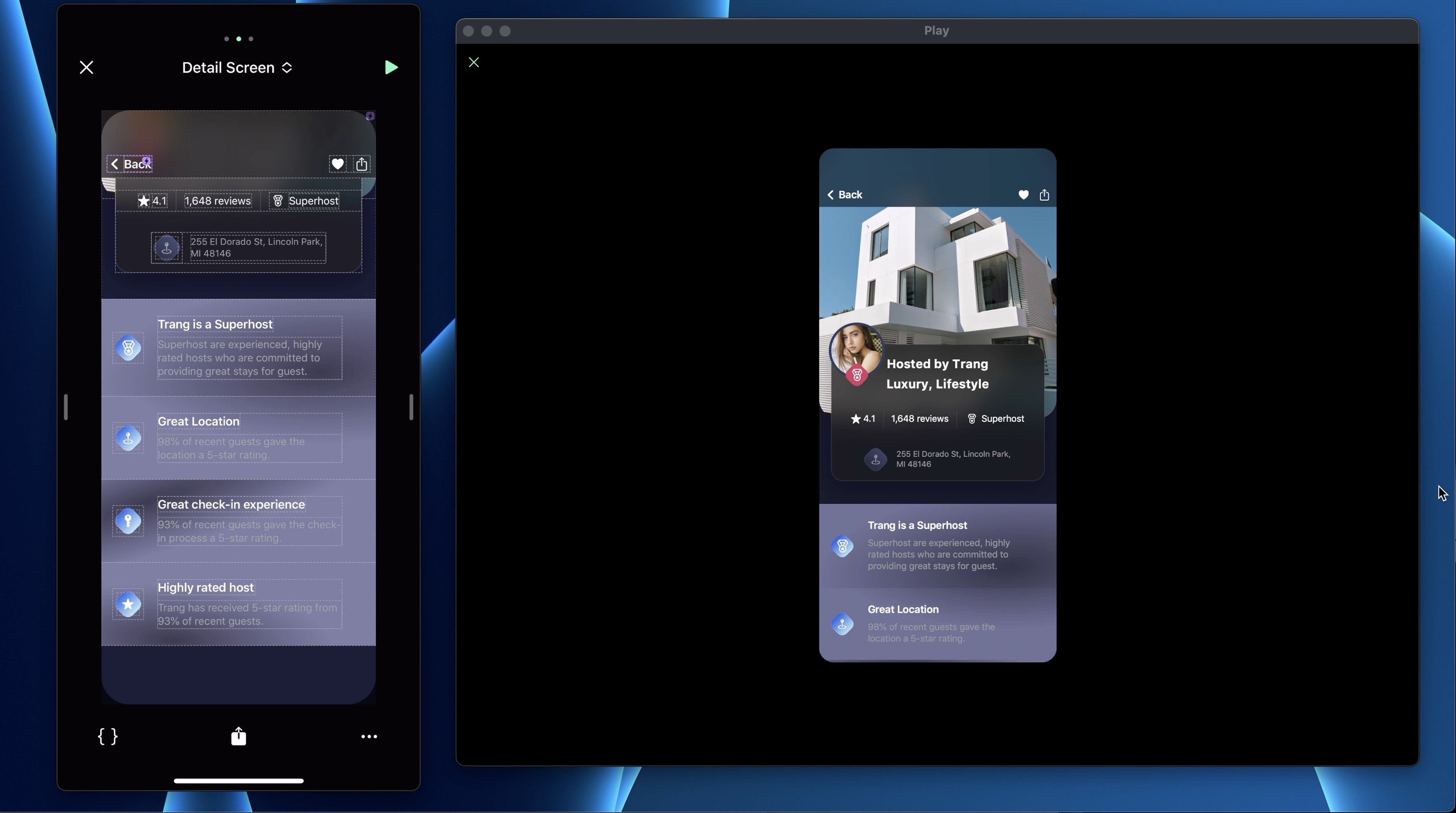Image resolution: width=1456 pixels, height=813 pixels.
Task: Open the three-dot more options menu
Action: click(x=369, y=737)
